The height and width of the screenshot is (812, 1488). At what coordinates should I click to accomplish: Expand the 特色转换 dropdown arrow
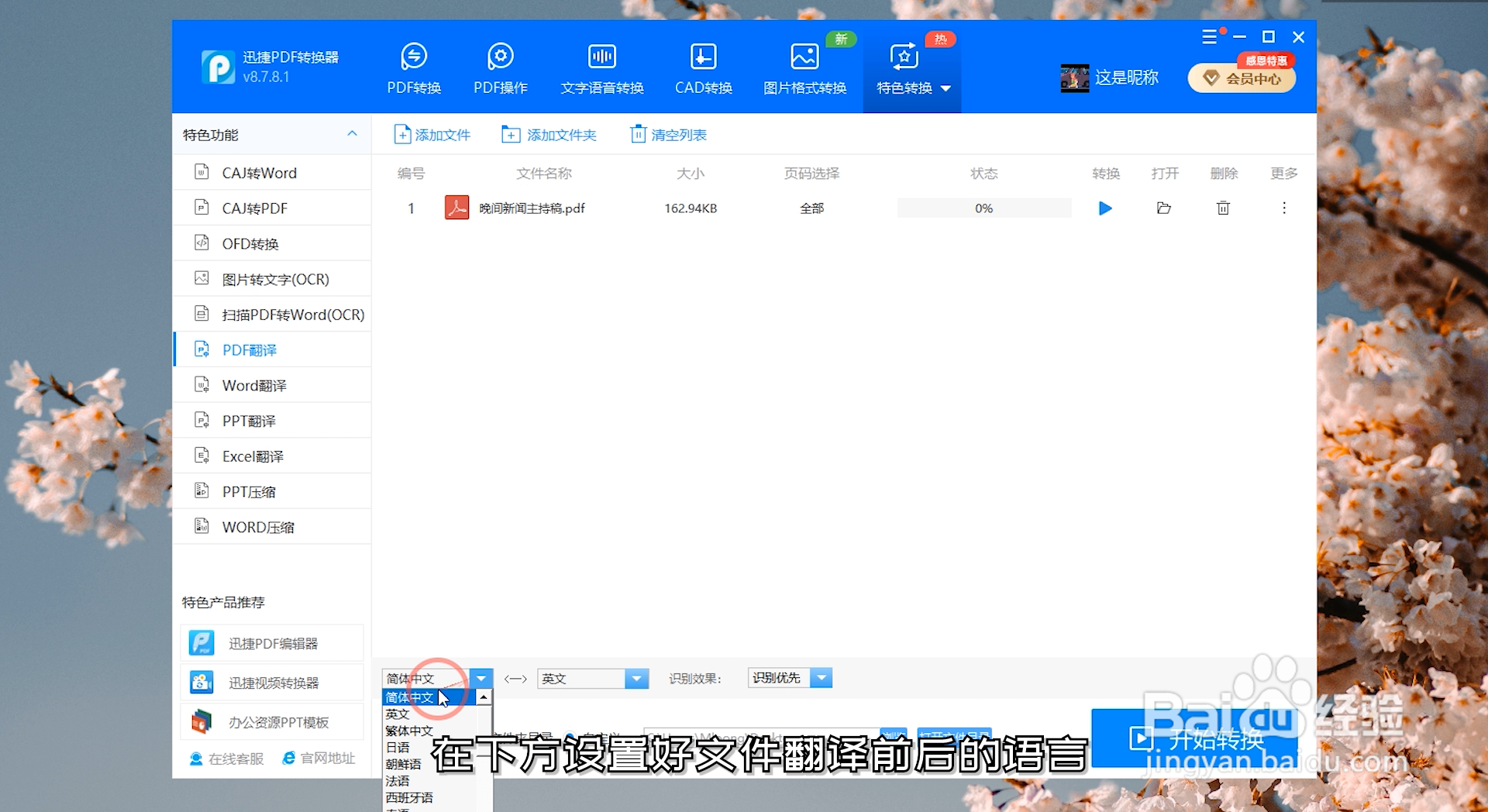[x=945, y=88]
